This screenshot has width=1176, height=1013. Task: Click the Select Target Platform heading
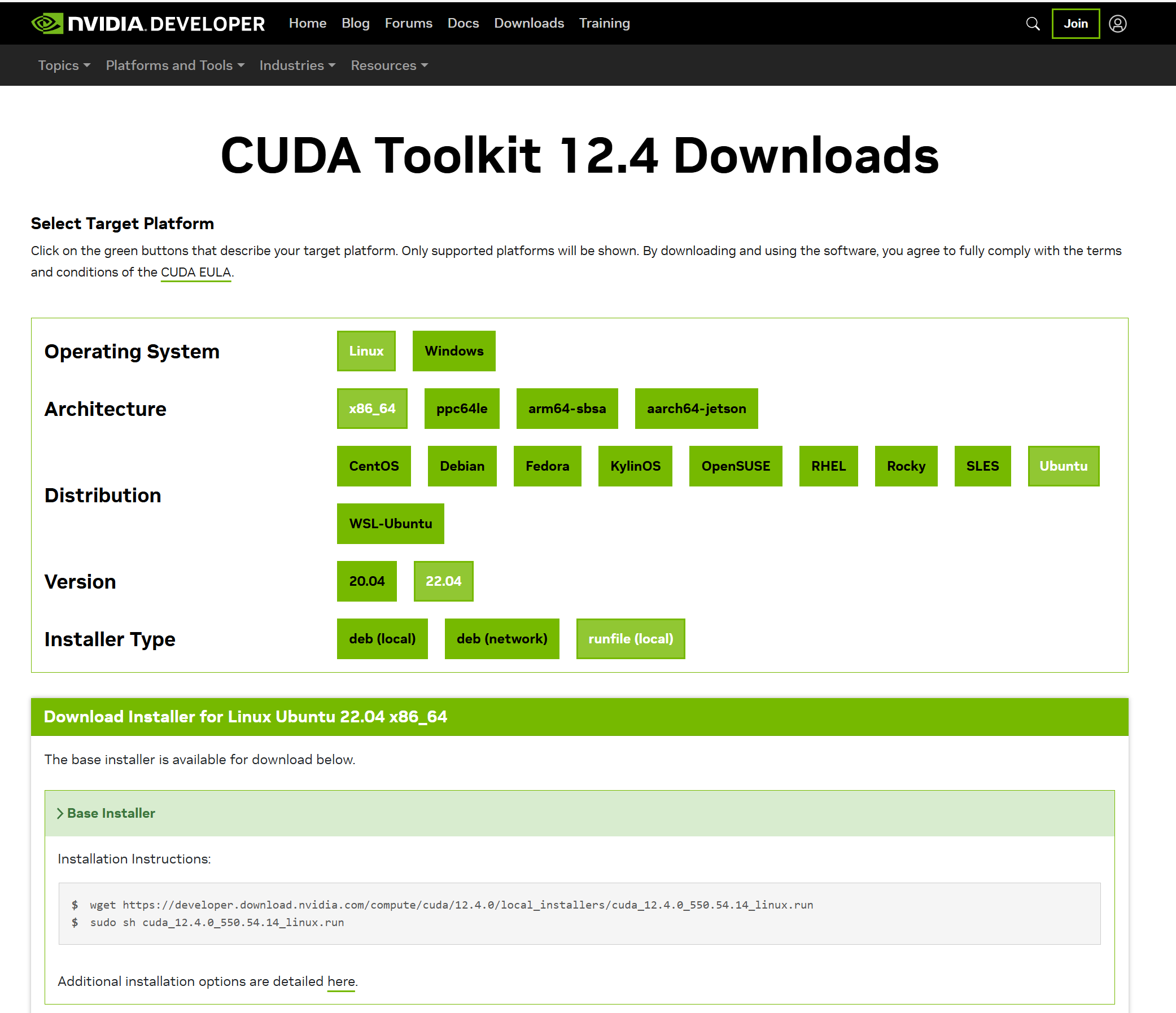tap(122, 223)
